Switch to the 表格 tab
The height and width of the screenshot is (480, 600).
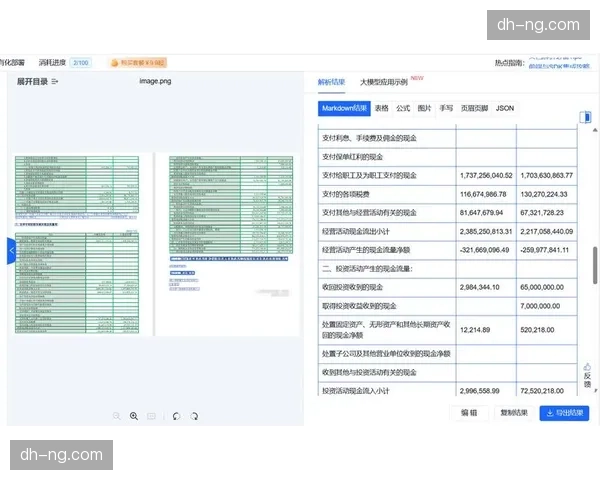pos(382,108)
